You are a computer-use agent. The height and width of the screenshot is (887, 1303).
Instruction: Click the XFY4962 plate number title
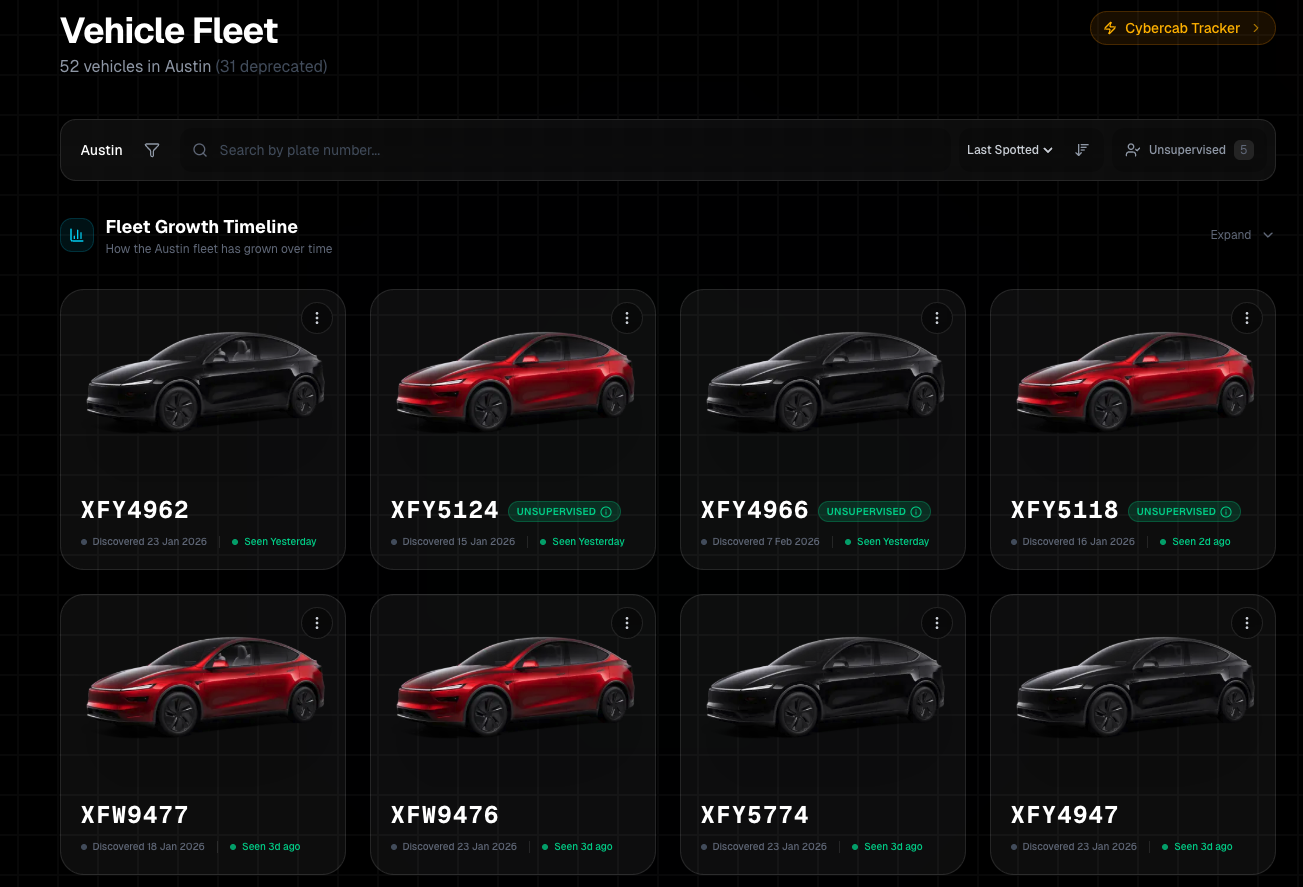coord(135,510)
